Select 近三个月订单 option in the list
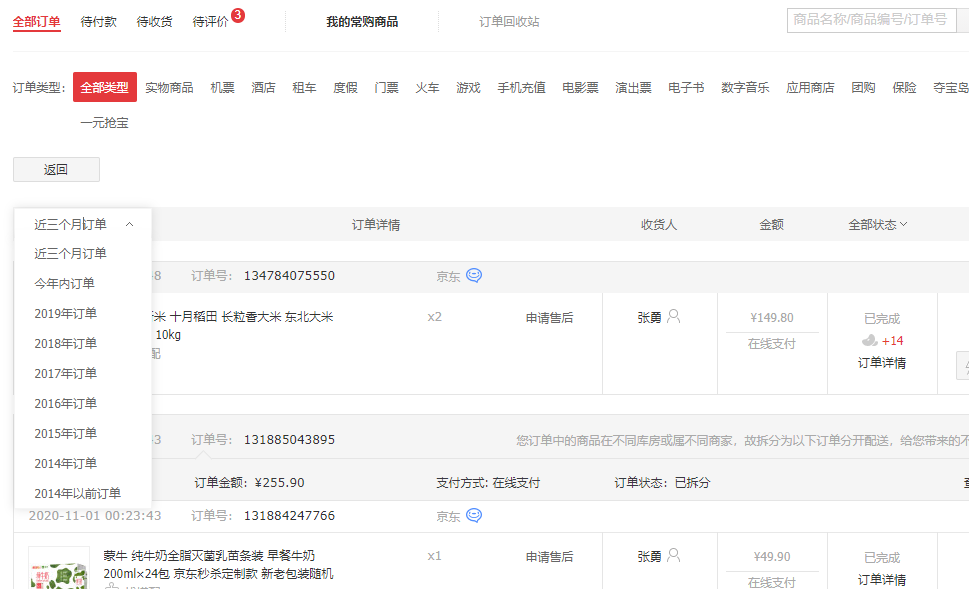This screenshot has width=969, height=589. 70,253
